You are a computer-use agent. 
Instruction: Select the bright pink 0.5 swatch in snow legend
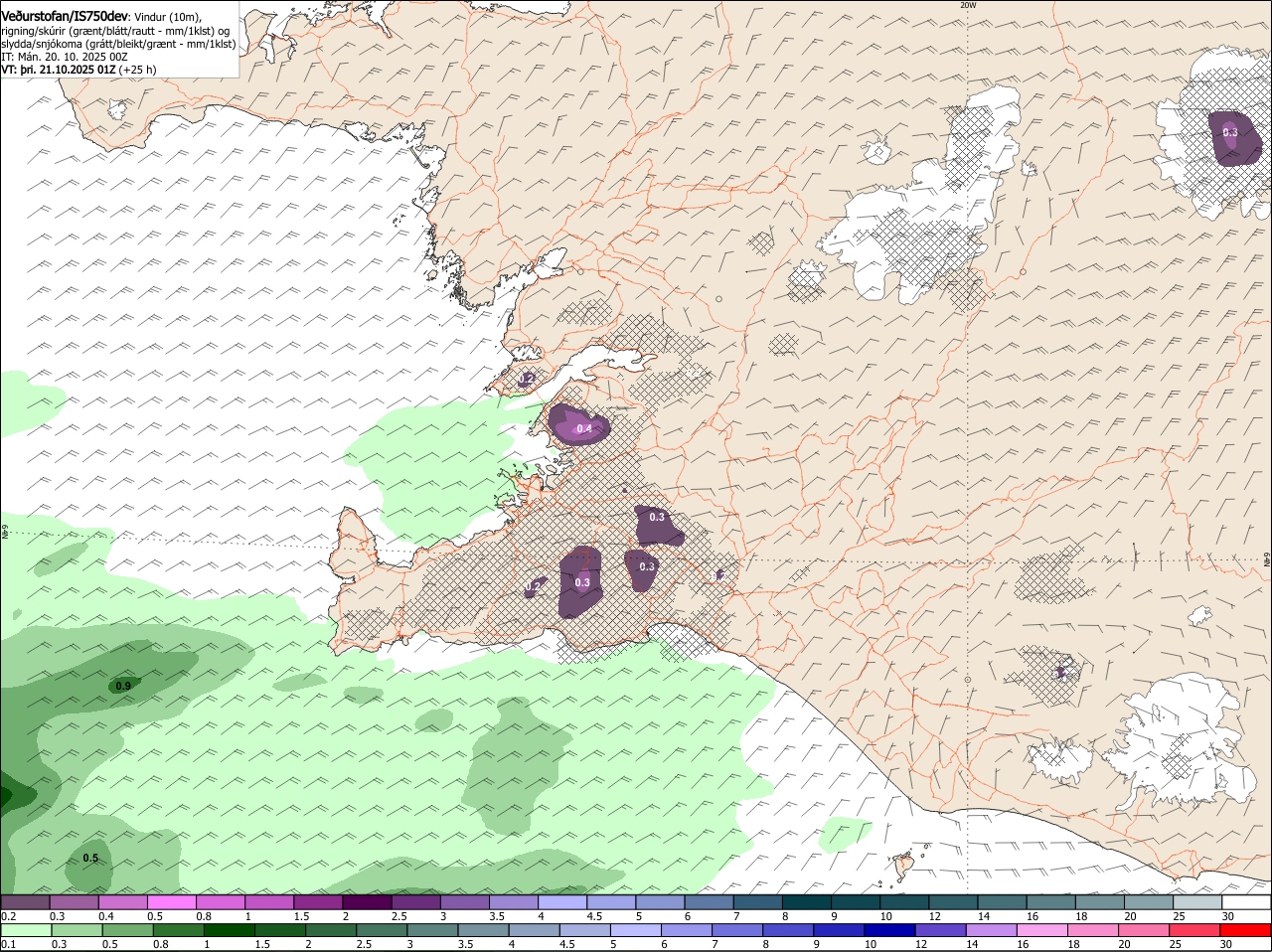171,902
